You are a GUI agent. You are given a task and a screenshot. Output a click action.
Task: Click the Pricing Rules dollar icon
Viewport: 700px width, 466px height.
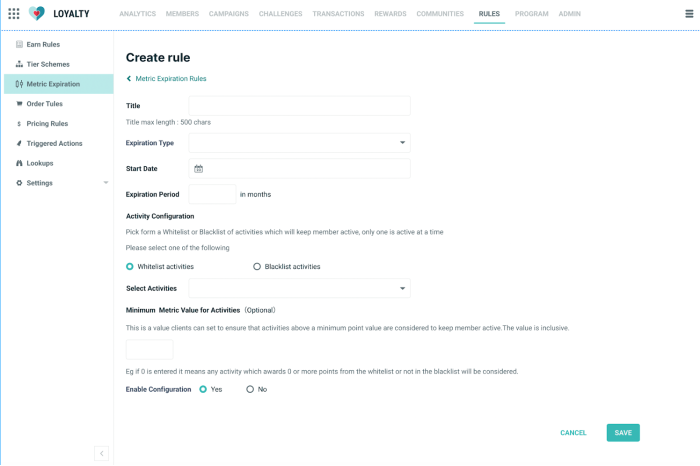[x=20, y=123]
